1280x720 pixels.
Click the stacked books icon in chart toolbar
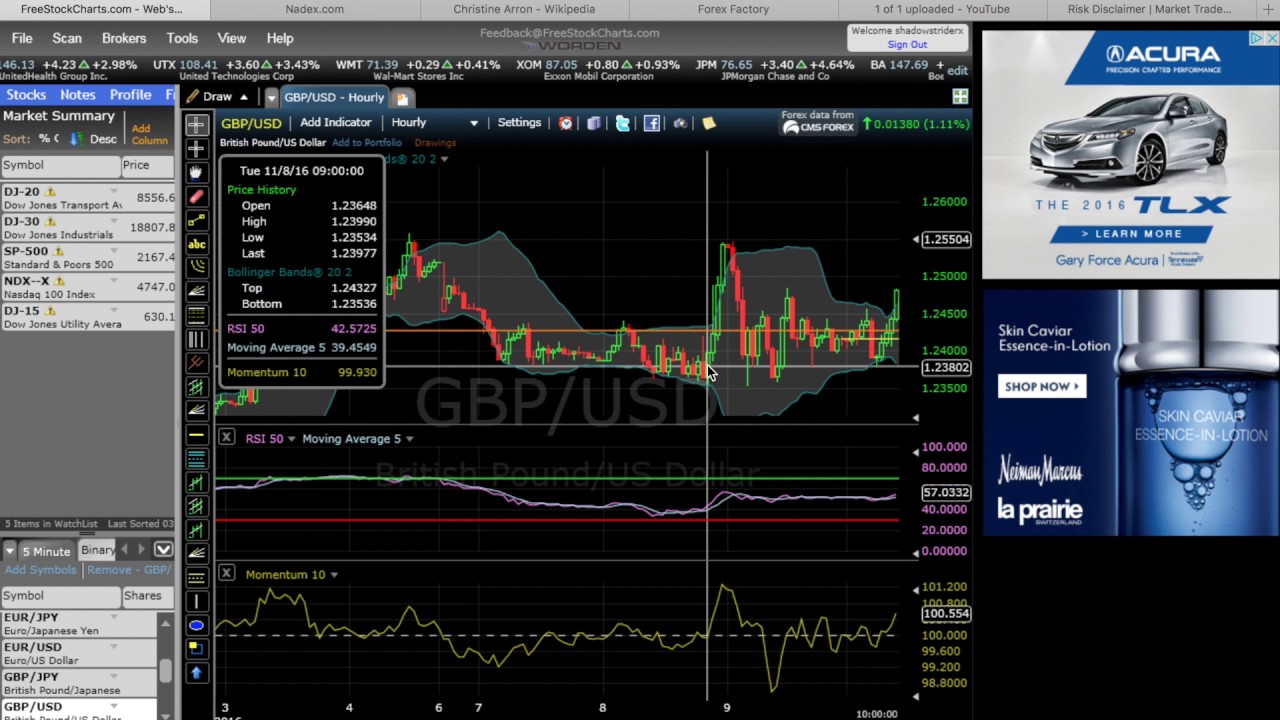[594, 123]
